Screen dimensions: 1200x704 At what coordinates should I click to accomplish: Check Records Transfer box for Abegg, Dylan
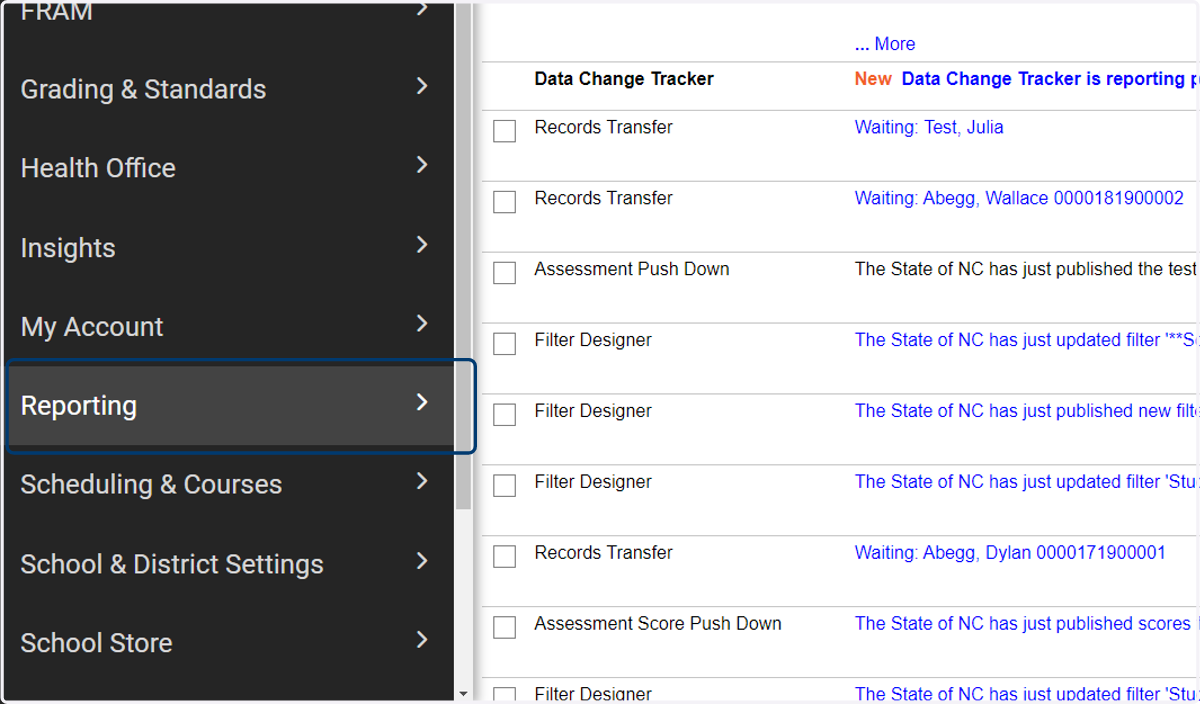[505, 557]
